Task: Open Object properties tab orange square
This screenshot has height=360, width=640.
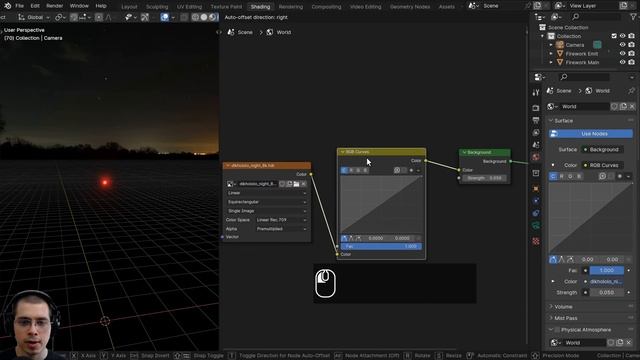Action: [x=536, y=189]
